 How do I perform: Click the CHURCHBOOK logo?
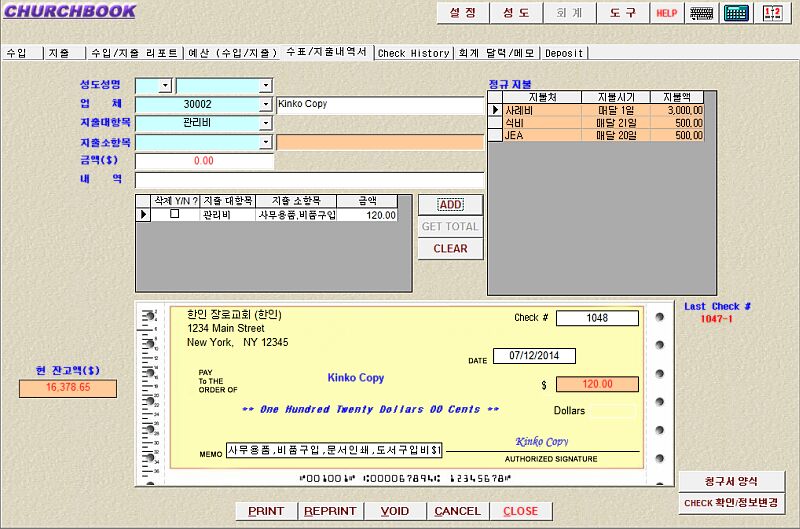point(70,11)
